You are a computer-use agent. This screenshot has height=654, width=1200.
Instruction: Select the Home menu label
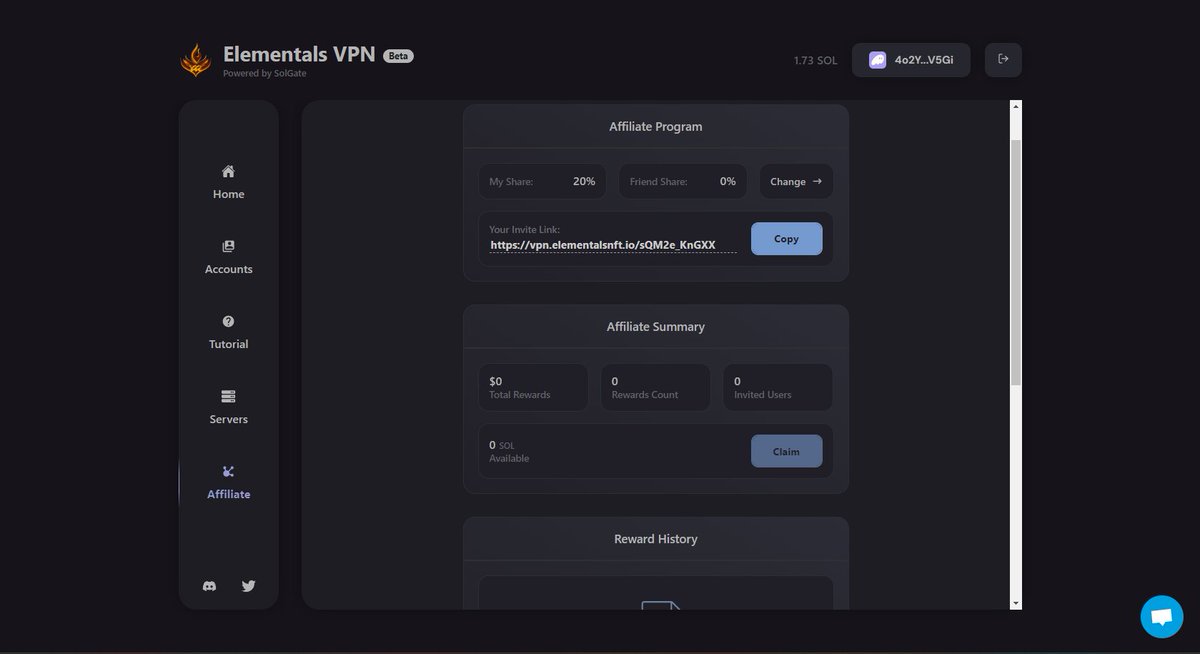click(228, 194)
